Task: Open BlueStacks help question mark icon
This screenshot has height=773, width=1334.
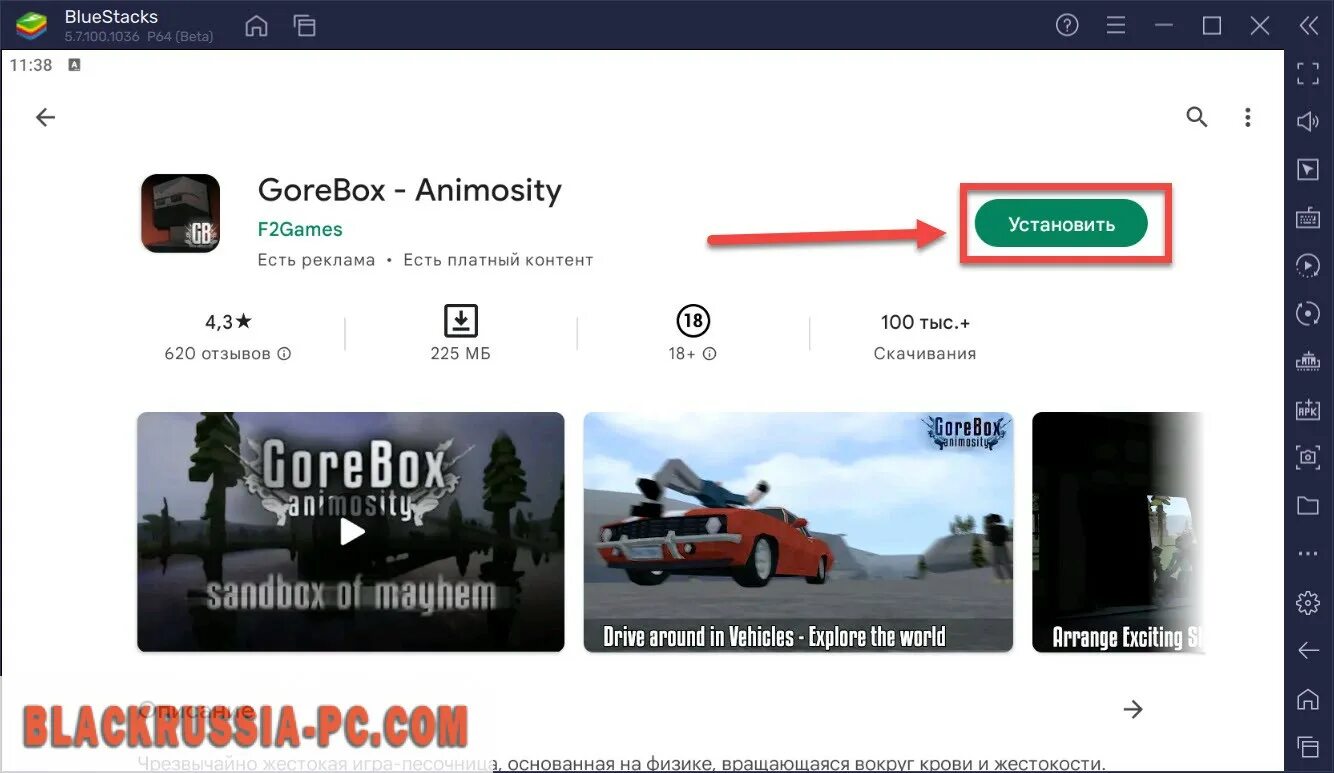Action: pyautogui.click(x=1067, y=26)
